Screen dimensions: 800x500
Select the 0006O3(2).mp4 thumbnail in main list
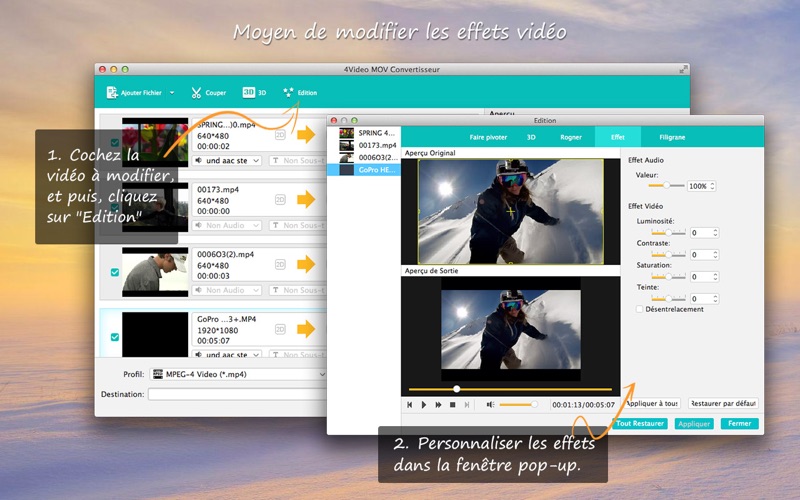(x=155, y=272)
